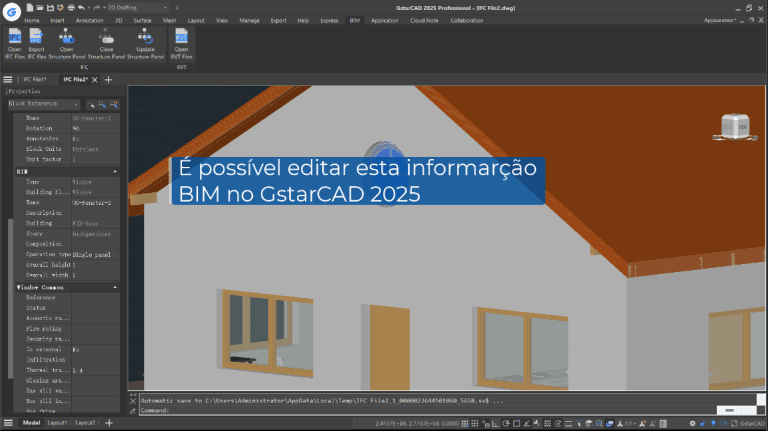768x431 pixels.
Task: Redo the last undone action
Action: 96,7
